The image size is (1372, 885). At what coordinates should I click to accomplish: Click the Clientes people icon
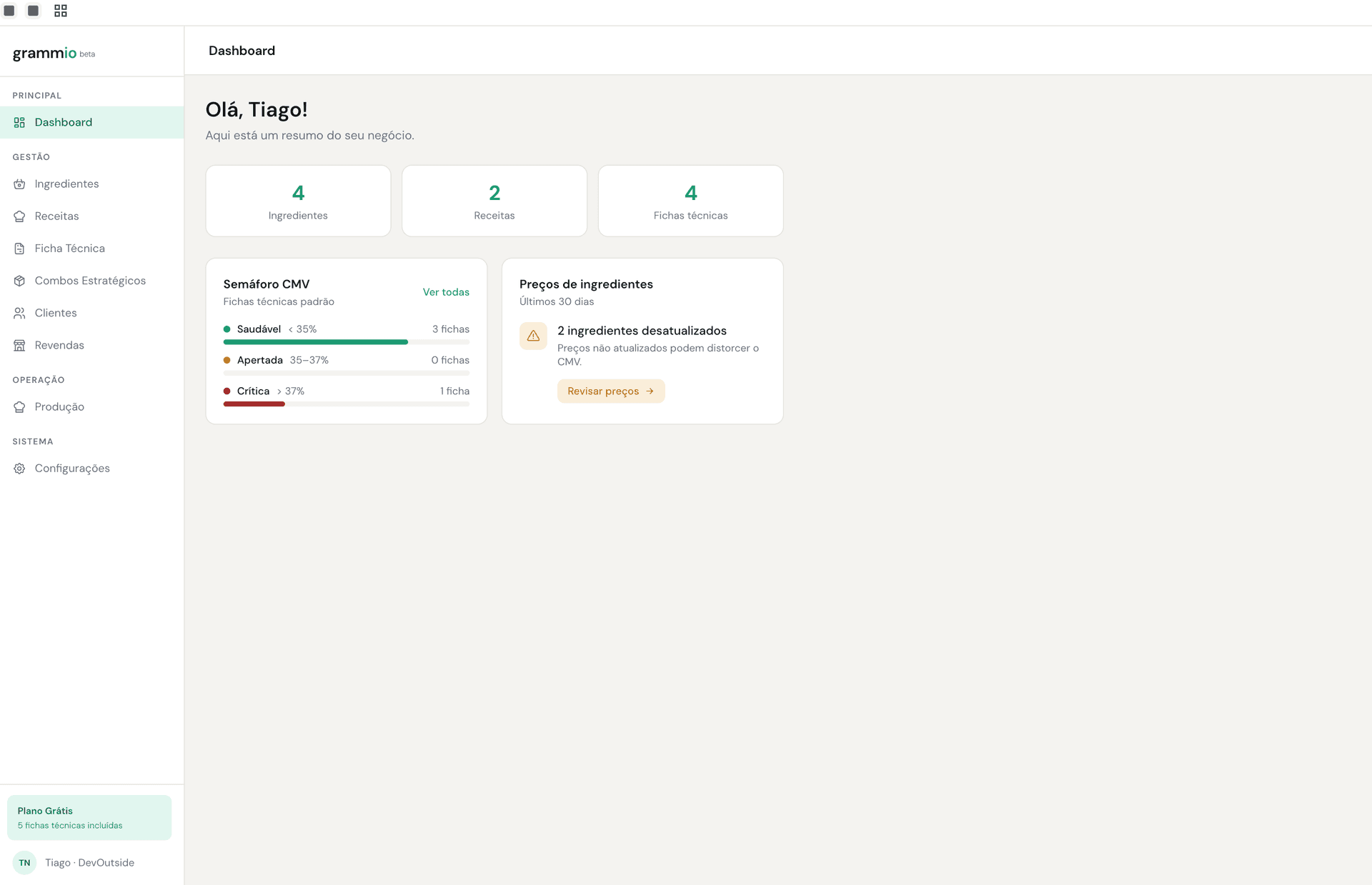point(19,313)
